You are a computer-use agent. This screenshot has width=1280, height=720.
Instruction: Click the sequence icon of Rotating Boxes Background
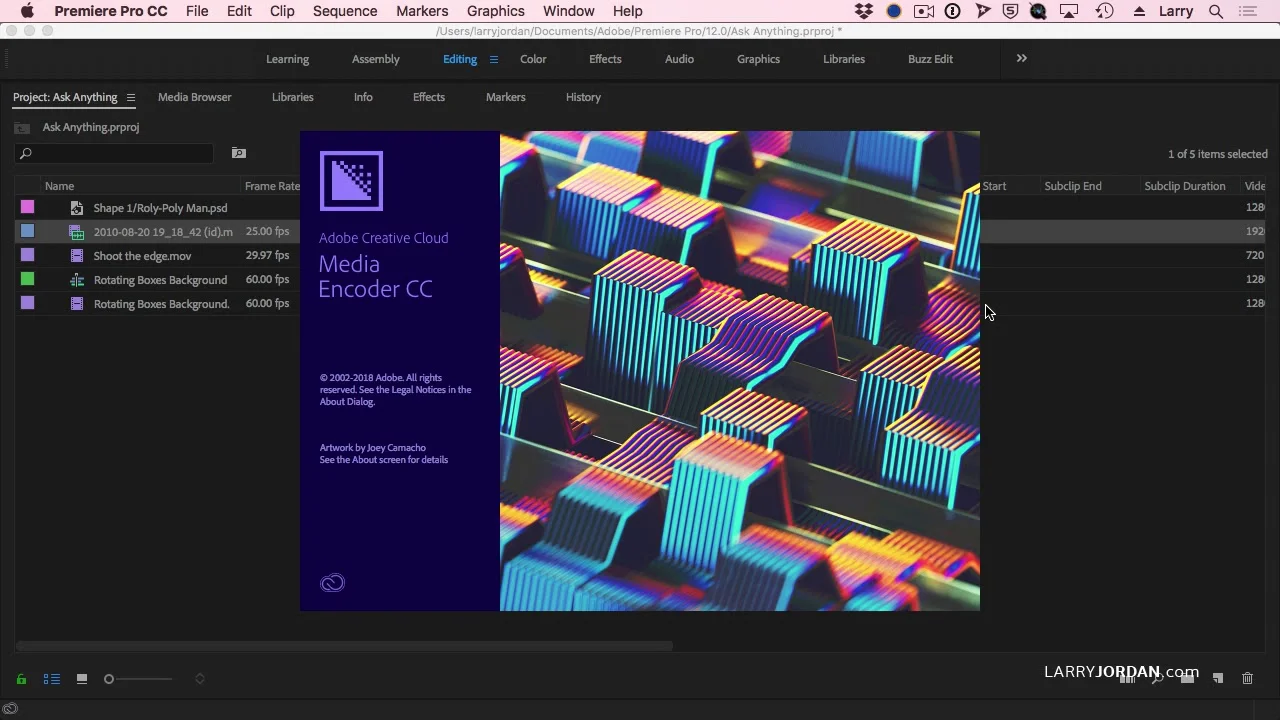point(77,280)
